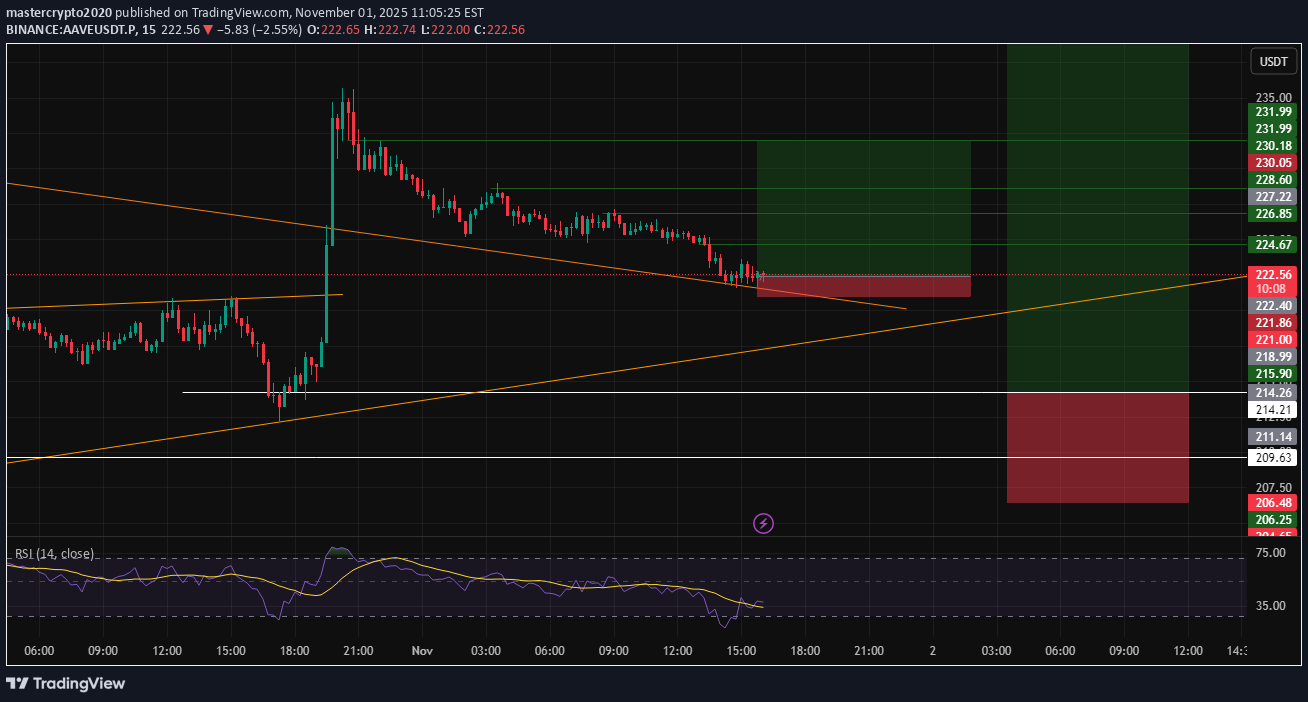Expand the Nov label on the time axis

[x=421, y=650]
